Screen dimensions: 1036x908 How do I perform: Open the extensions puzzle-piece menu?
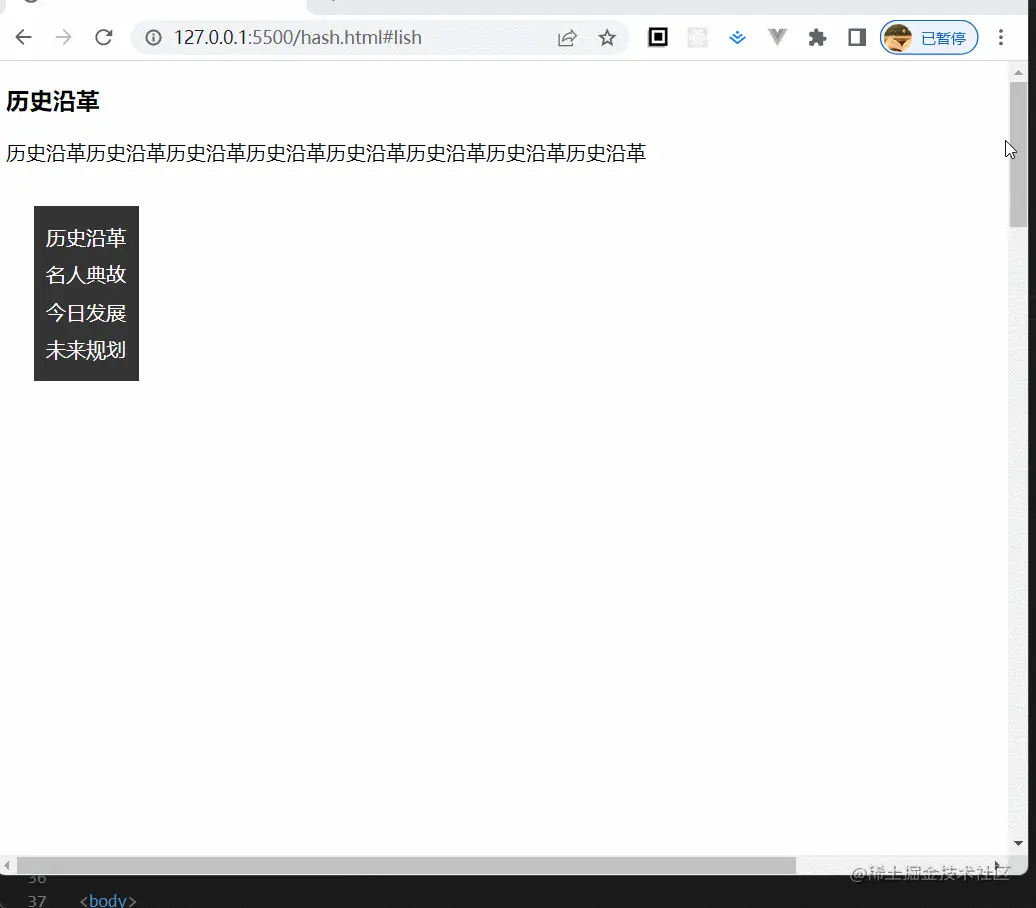(818, 37)
